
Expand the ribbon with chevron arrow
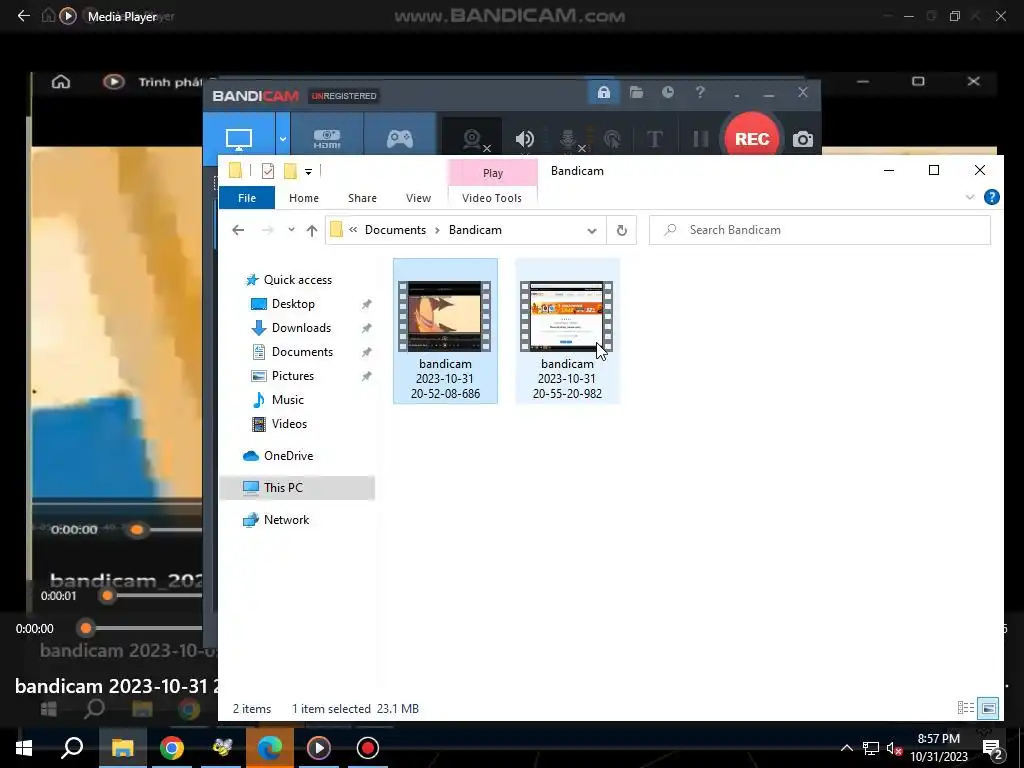970,197
